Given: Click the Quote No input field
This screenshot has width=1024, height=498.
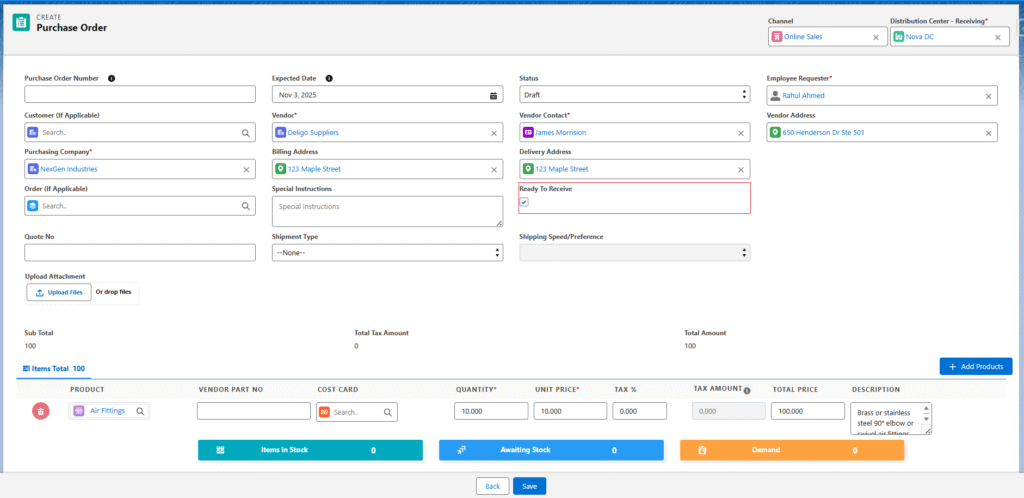Looking at the screenshot, I should click(x=140, y=253).
